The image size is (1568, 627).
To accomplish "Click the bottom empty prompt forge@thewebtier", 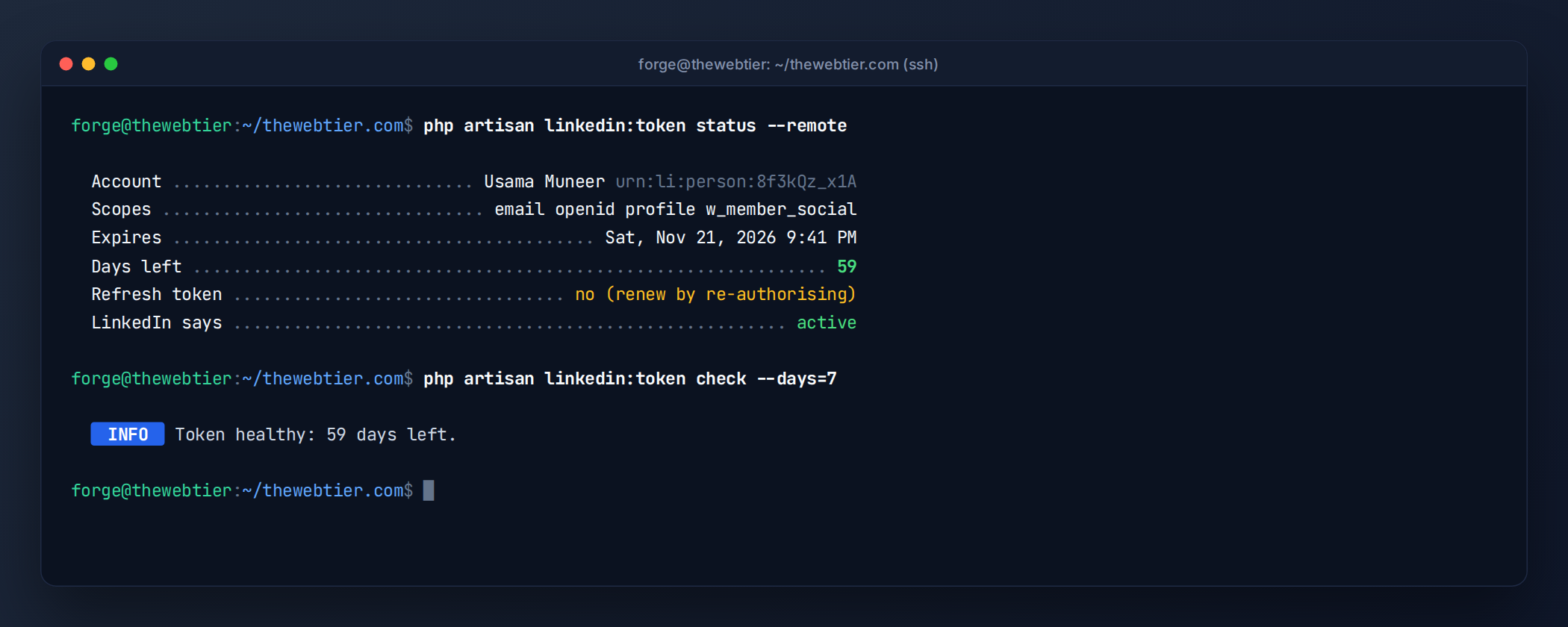I will pyautogui.click(x=242, y=490).
